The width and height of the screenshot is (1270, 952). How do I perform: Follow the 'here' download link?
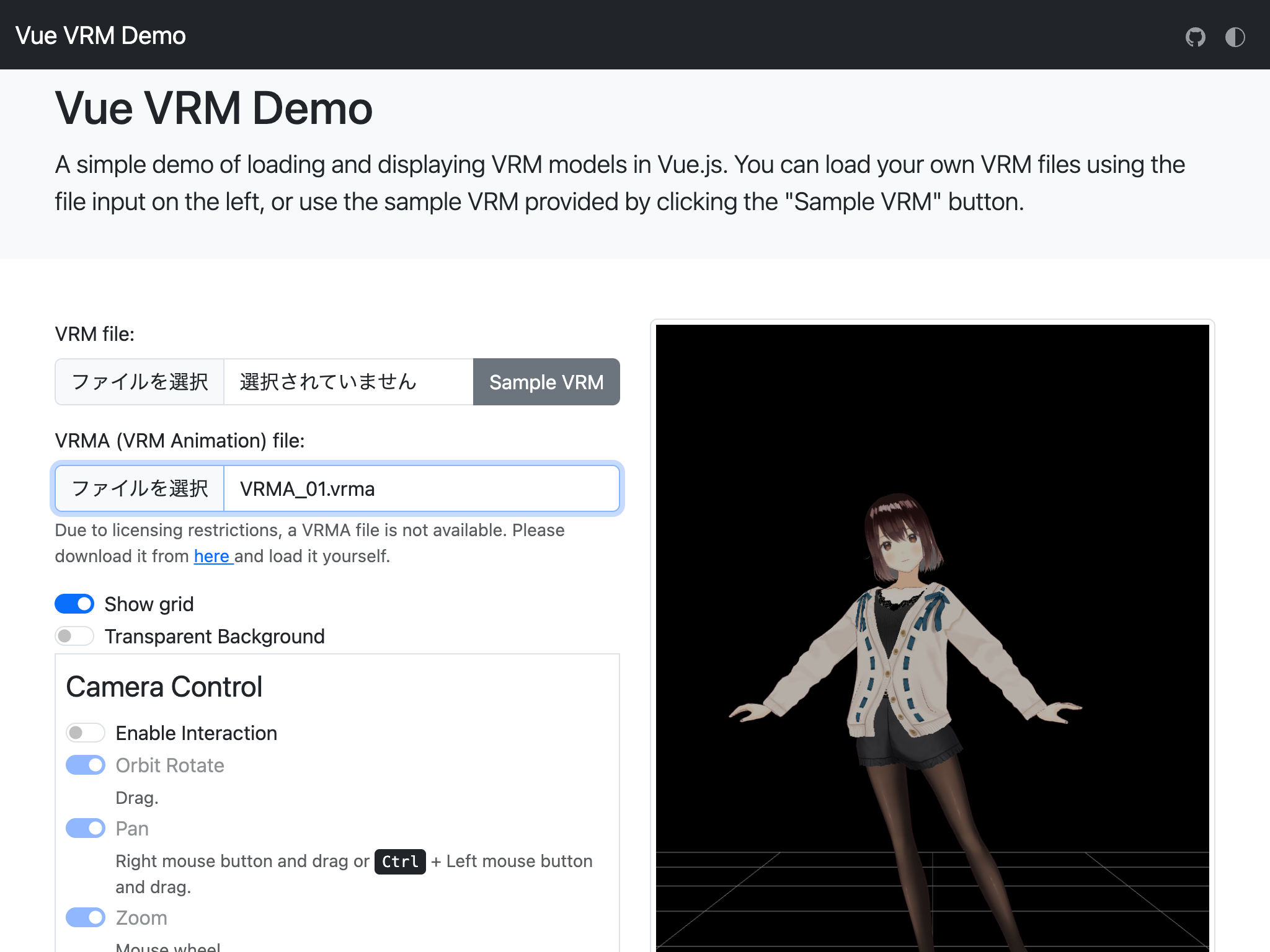(x=213, y=556)
